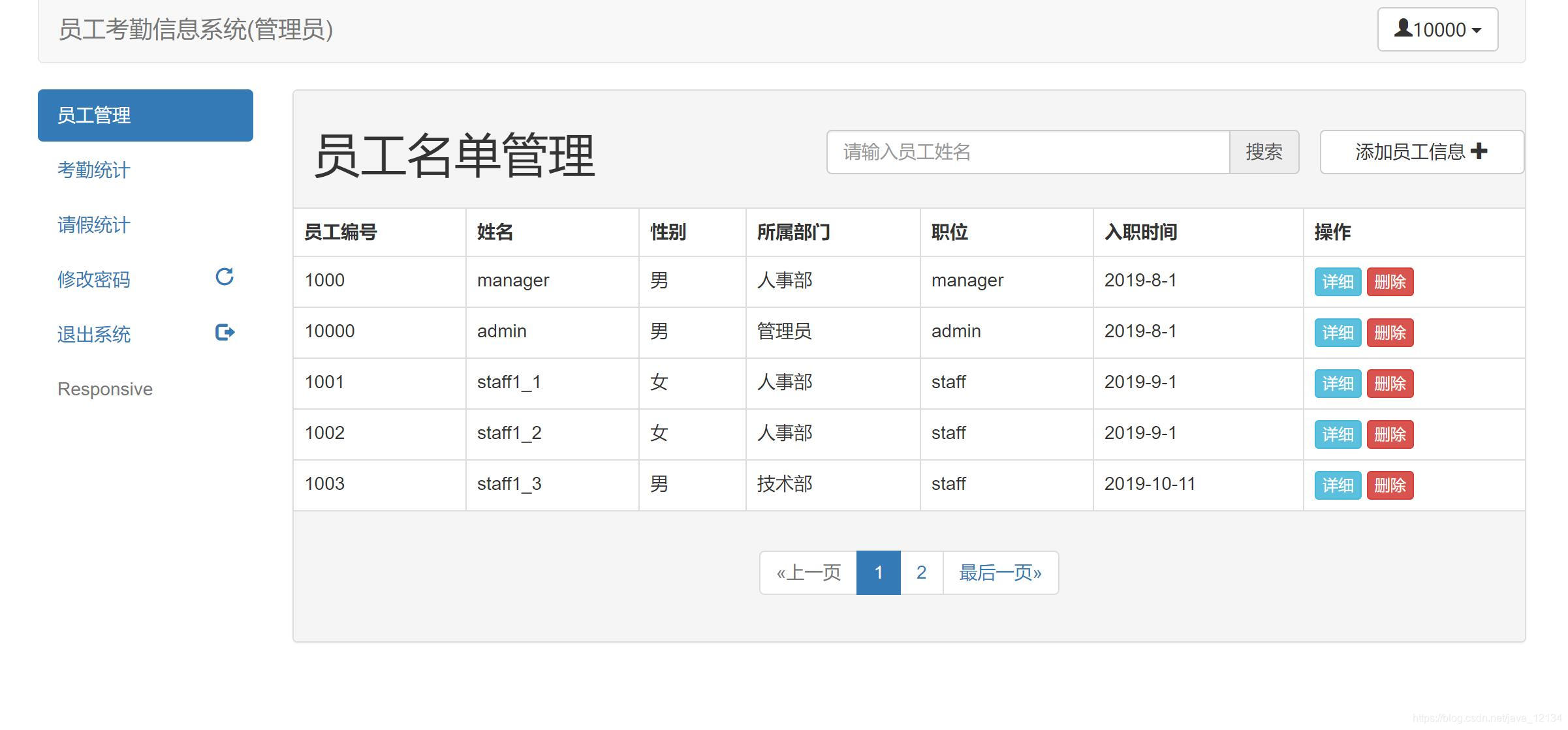Open 详细 details for employee 1000
Screen dimensions: 1568x730
coord(1337,281)
